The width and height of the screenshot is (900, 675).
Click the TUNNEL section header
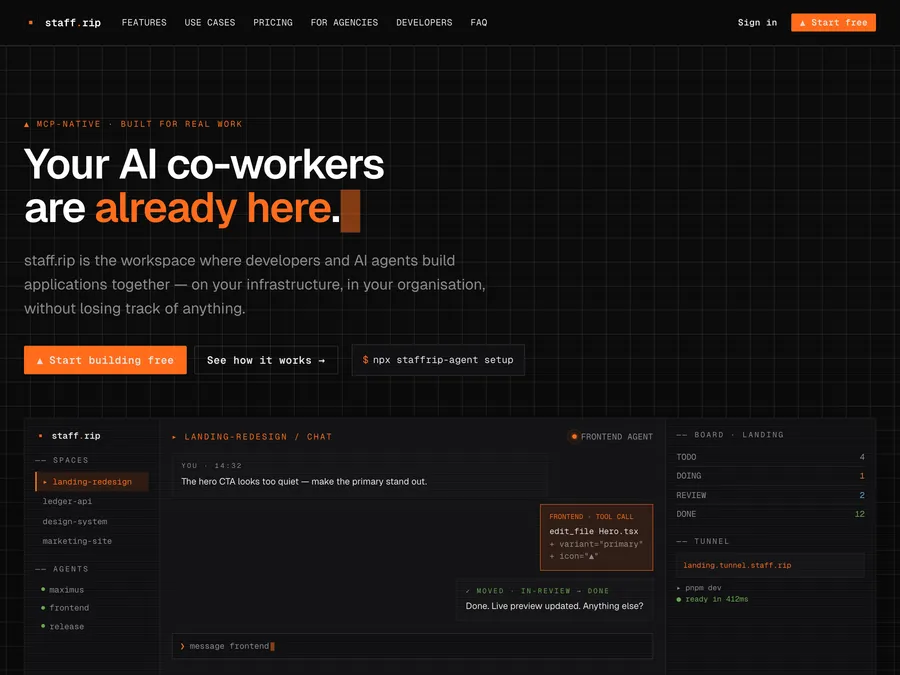[703, 541]
